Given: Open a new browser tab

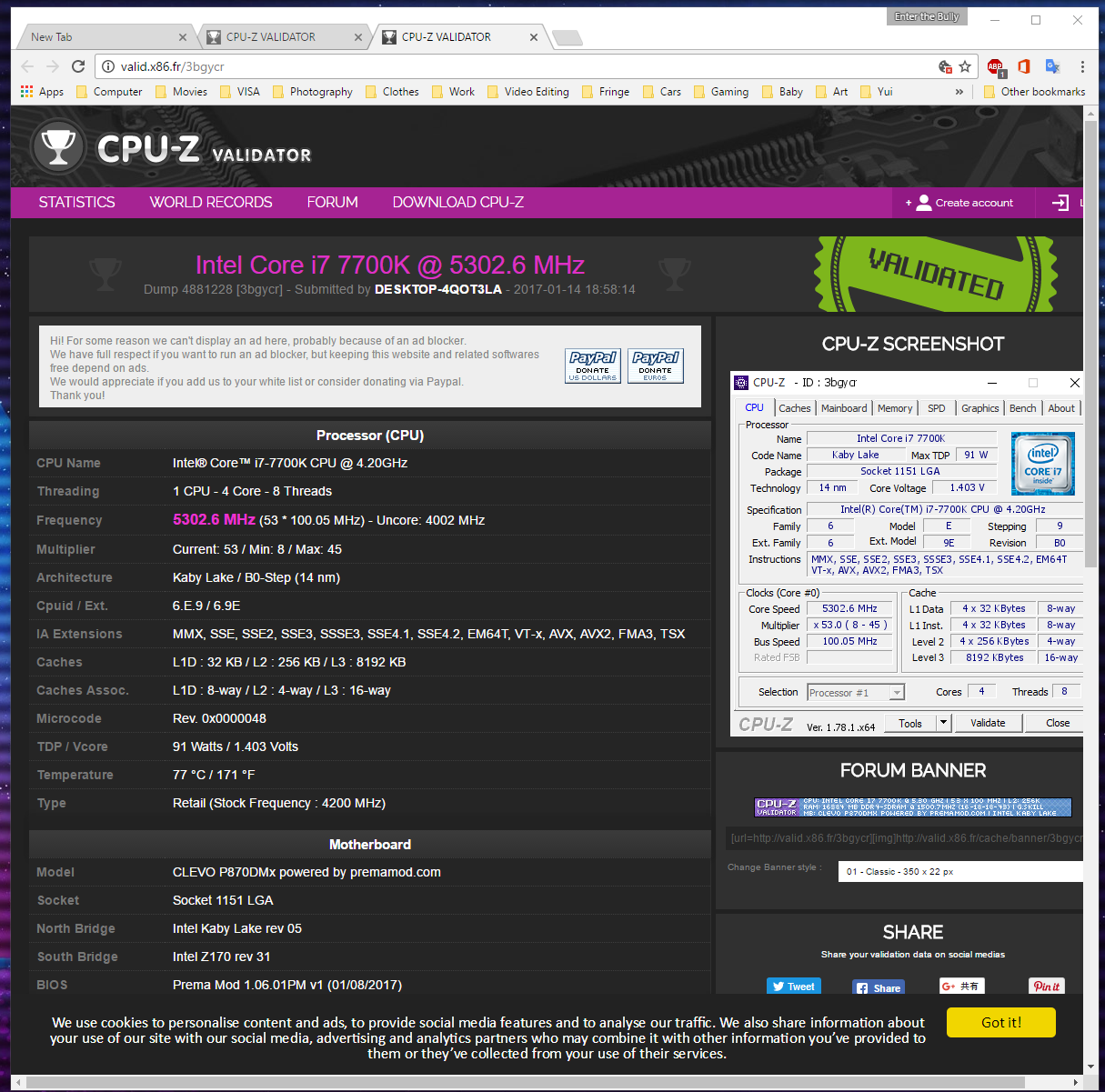Looking at the screenshot, I should coord(567,37).
